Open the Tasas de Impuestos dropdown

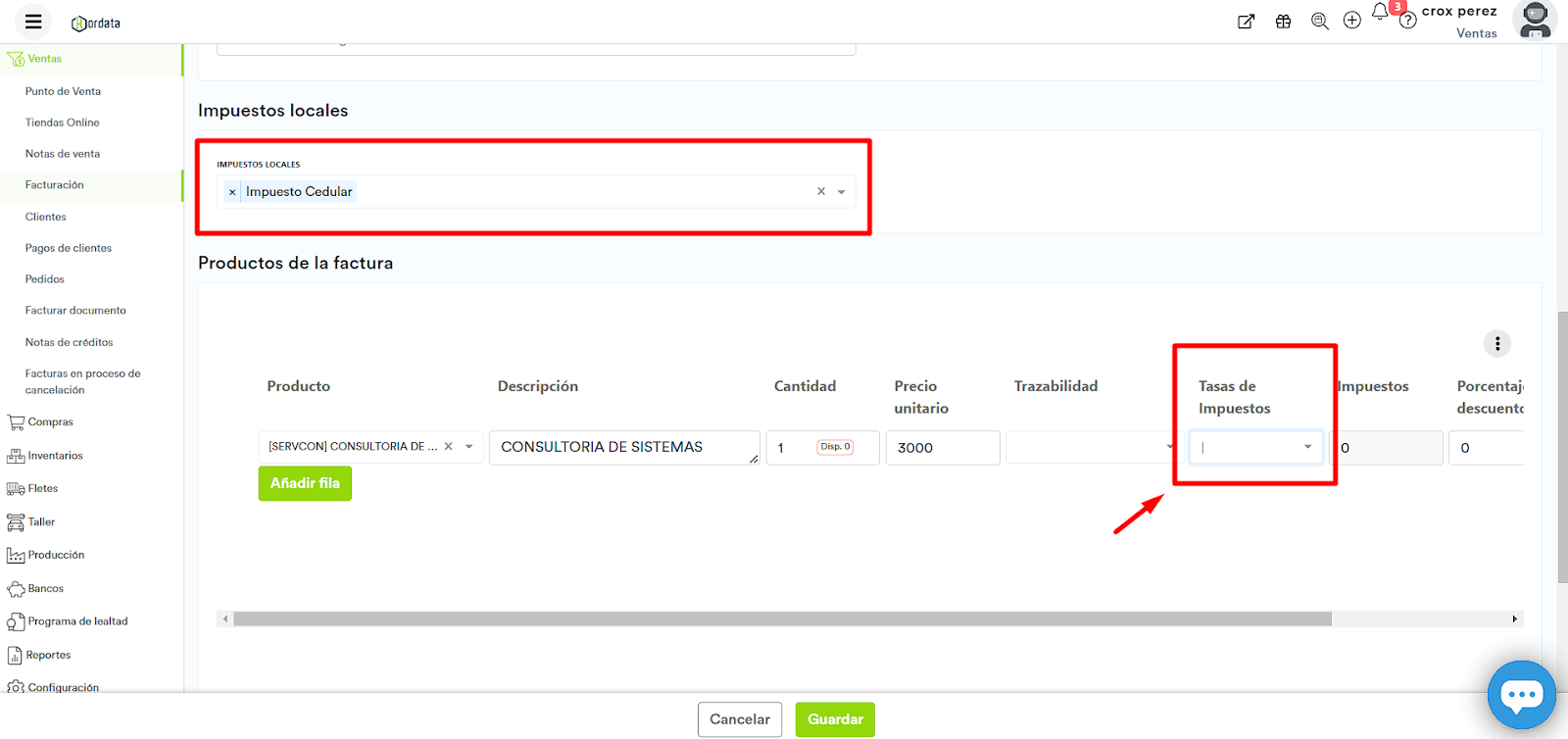(x=1255, y=447)
